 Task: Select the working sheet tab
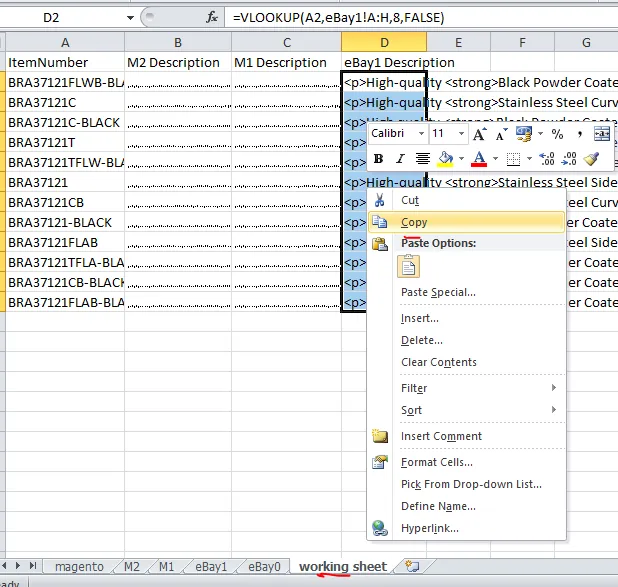click(343, 567)
